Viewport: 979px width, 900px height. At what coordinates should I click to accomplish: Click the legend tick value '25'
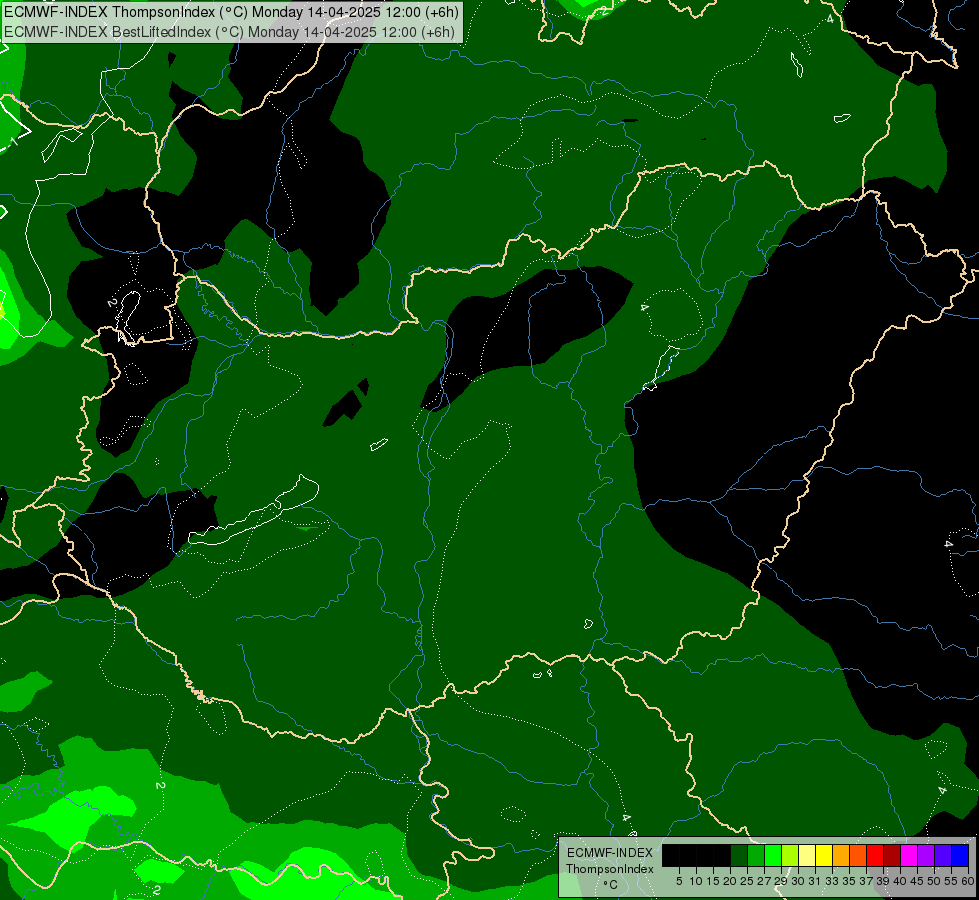[x=747, y=881]
